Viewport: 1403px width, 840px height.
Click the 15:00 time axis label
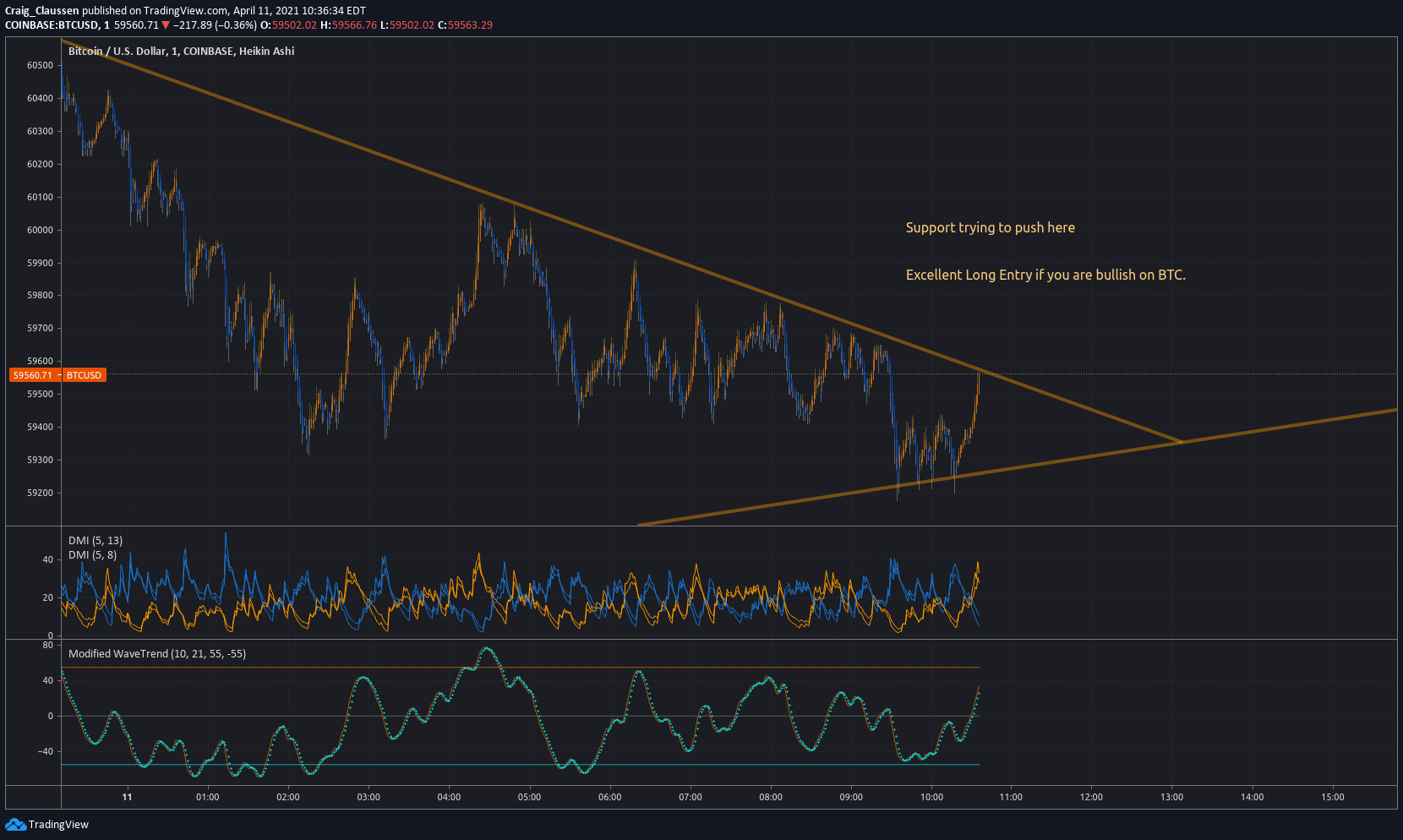[1333, 797]
